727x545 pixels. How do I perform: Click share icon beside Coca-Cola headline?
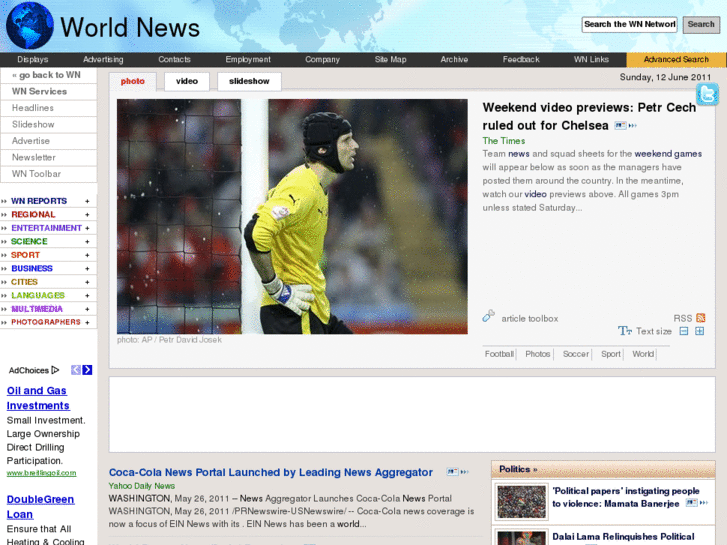(x=458, y=472)
